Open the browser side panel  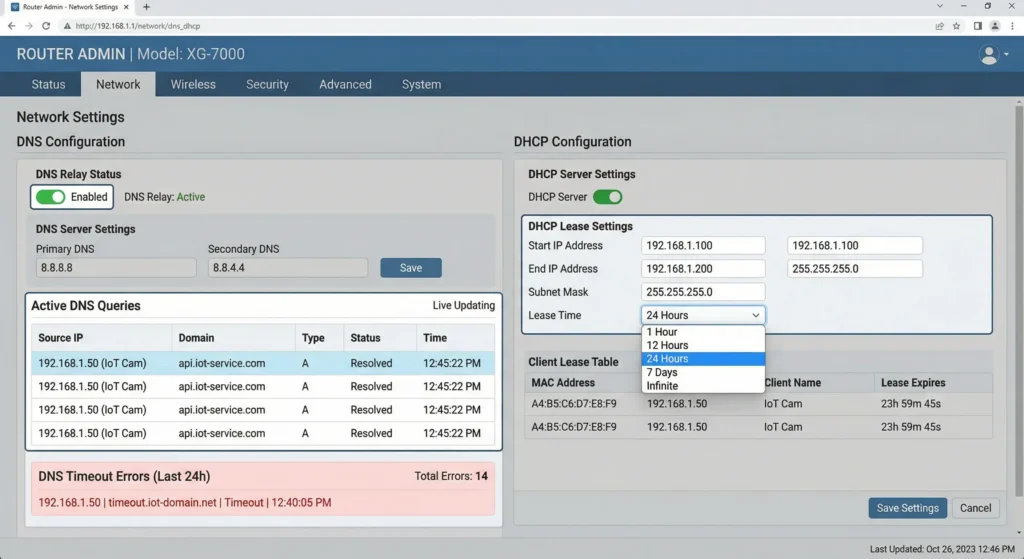click(x=978, y=26)
